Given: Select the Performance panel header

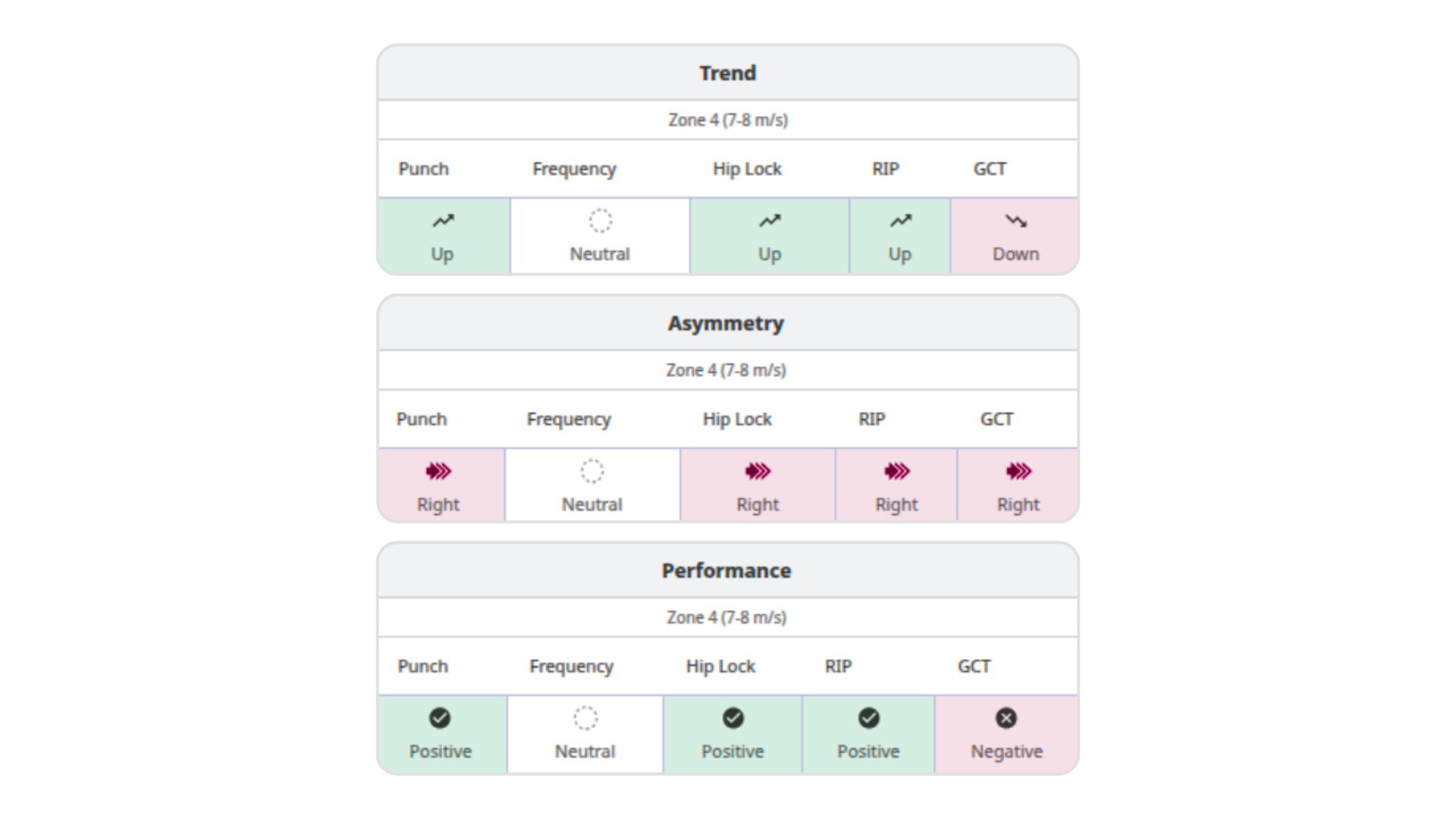Looking at the screenshot, I should pyautogui.click(x=728, y=570).
